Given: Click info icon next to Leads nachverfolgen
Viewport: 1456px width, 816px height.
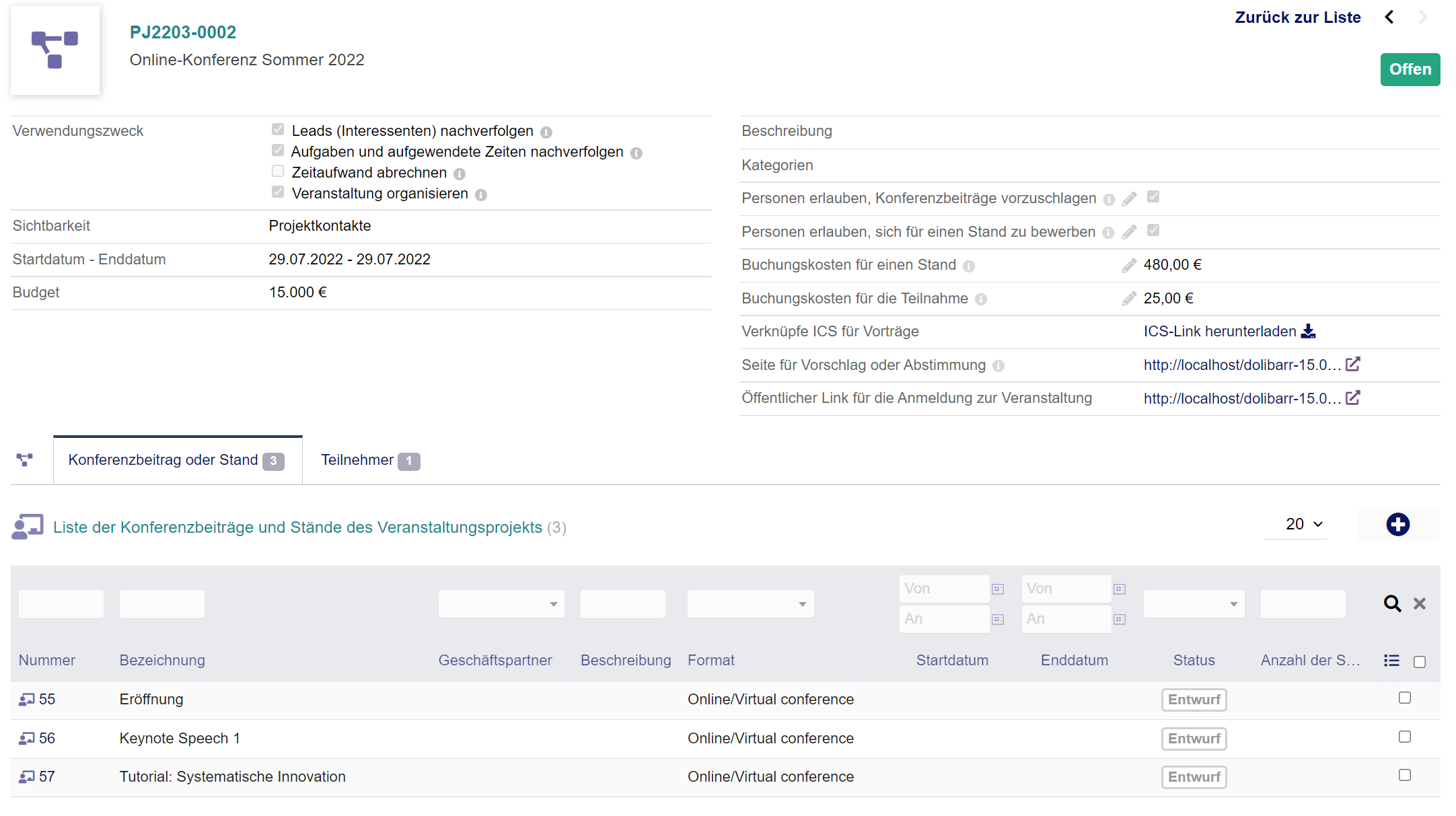Looking at the screenshot, I should click(x=546, y=133).
